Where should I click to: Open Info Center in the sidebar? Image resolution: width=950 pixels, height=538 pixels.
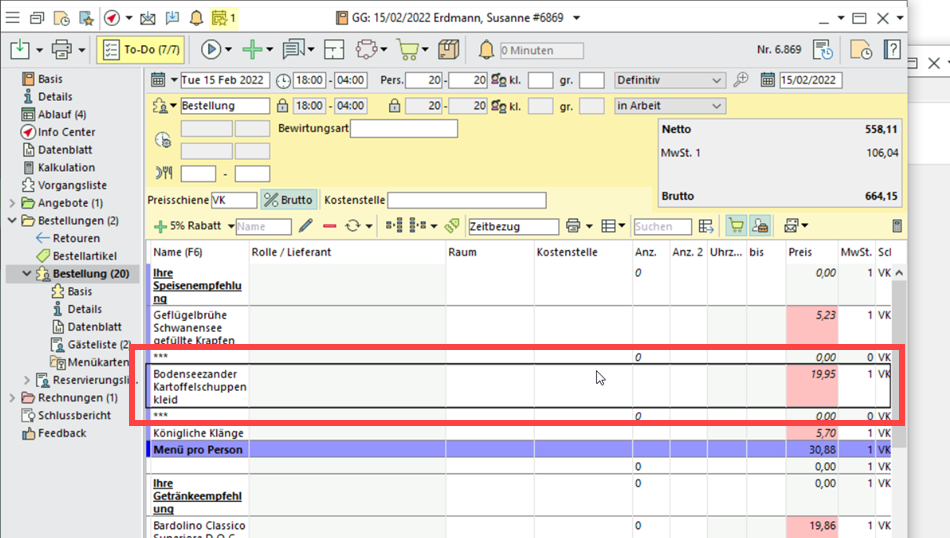(66, 132)
